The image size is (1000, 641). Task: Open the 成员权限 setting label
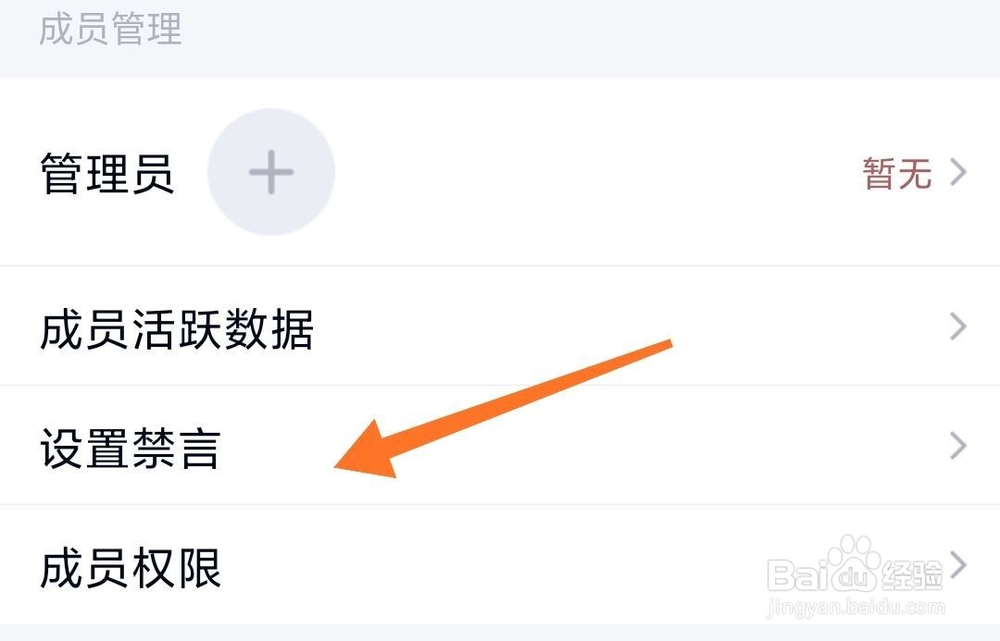(x=130, y=567)
